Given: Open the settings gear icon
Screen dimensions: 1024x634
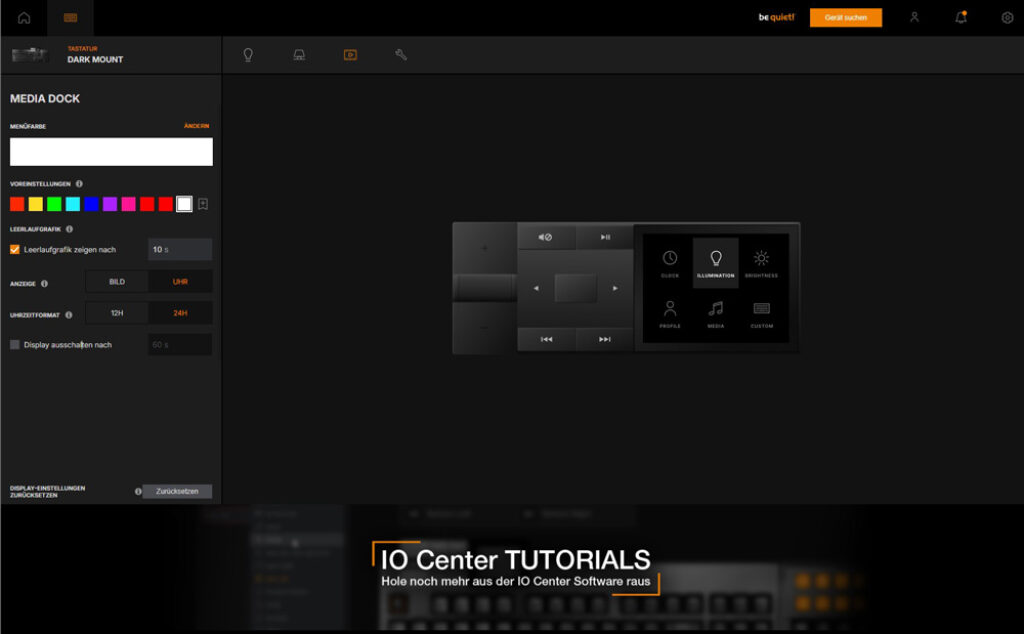Looking at the screenshot, I should [1007, 18].
